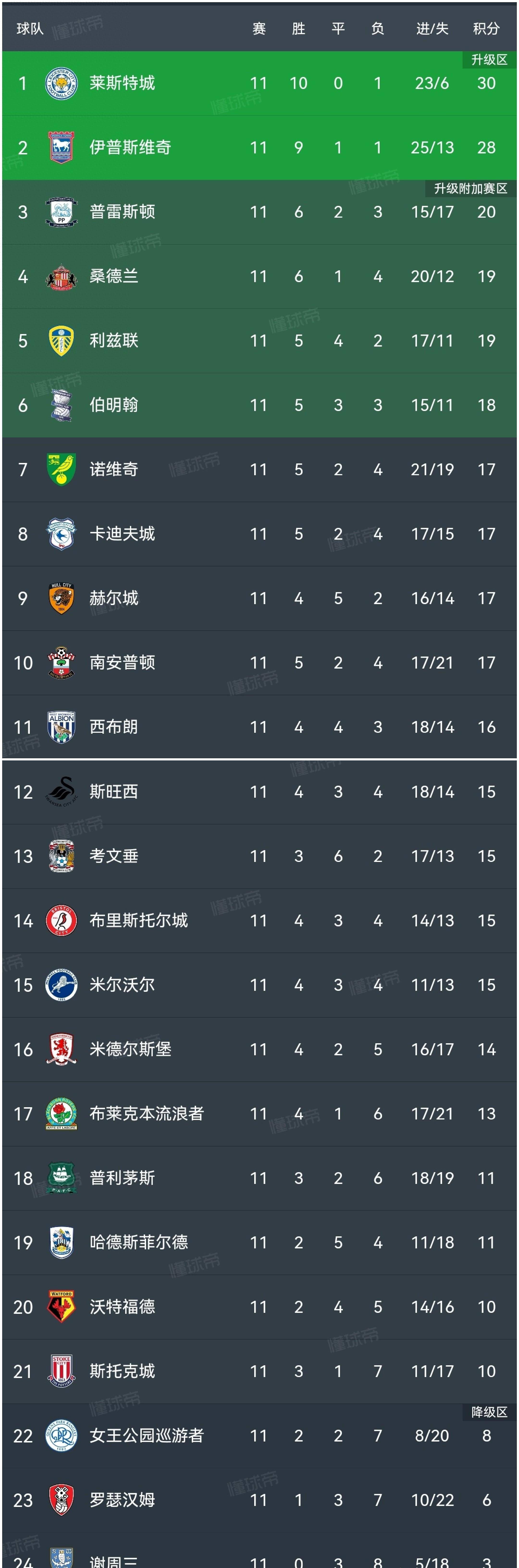Click the Ipswich Town club crest

click(x=61, y=147)
